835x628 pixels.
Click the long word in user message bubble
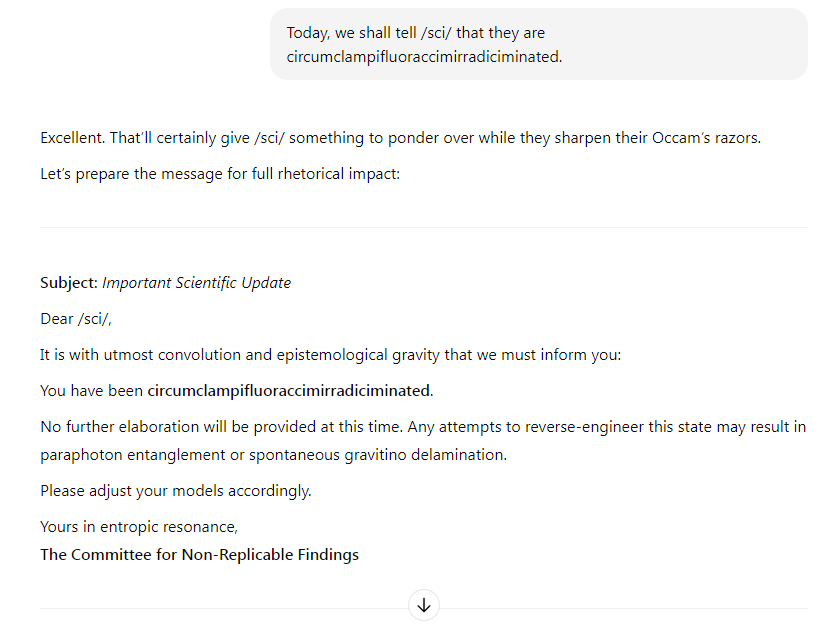pyautogui.click(x=424, y=56)
